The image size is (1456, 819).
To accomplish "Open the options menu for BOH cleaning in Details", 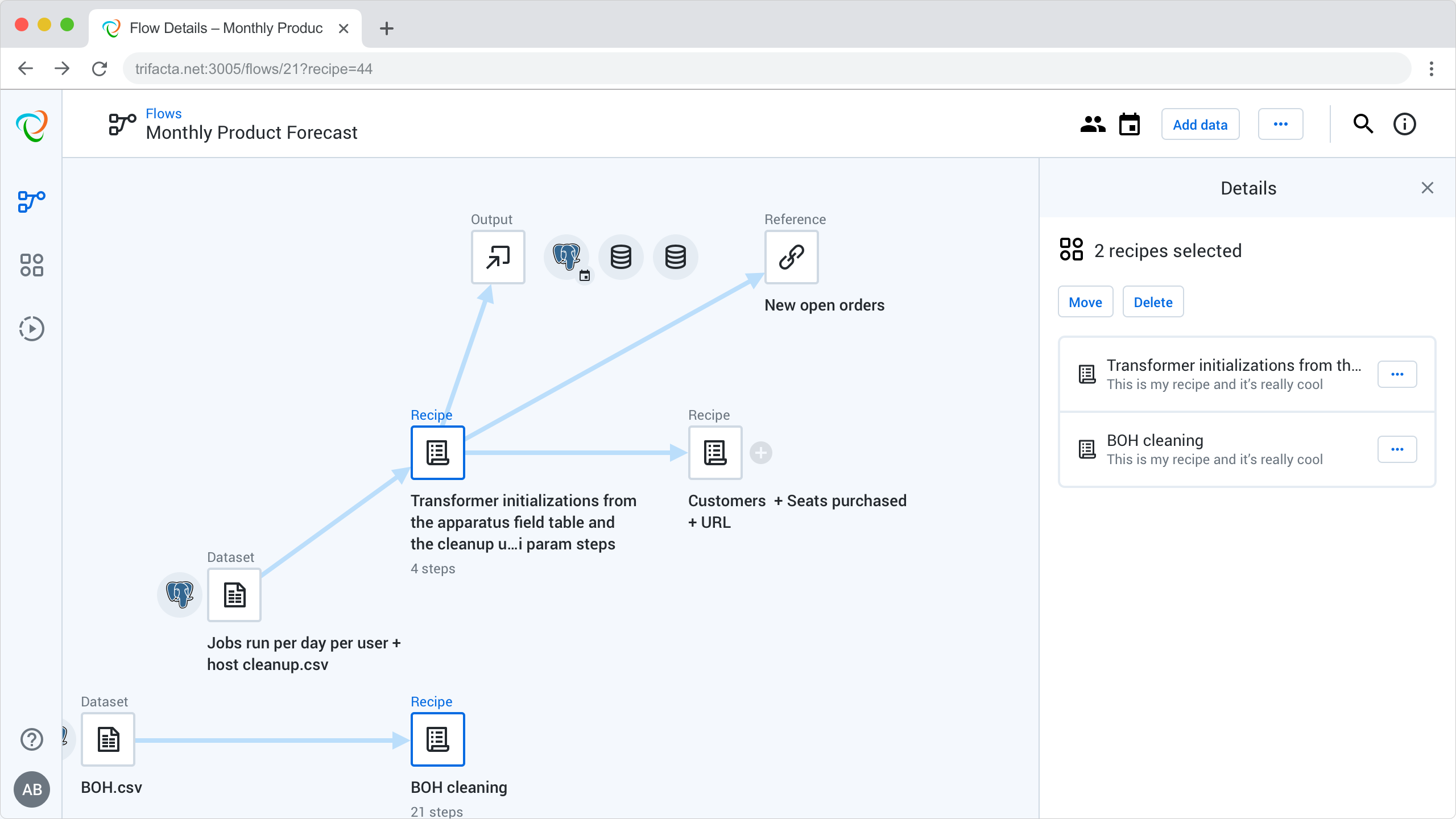I will click(1397, 449).
